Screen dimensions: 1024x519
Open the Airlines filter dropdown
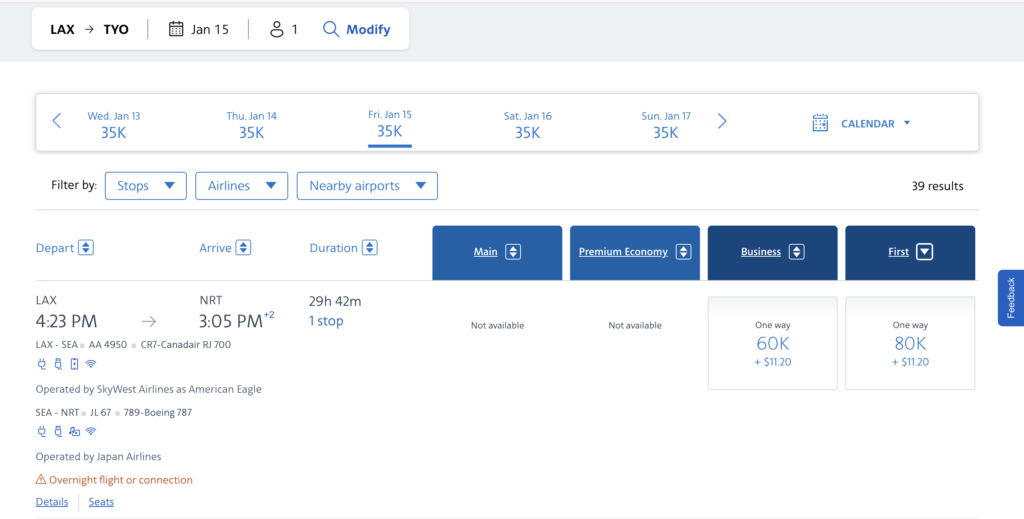(242, 186)
